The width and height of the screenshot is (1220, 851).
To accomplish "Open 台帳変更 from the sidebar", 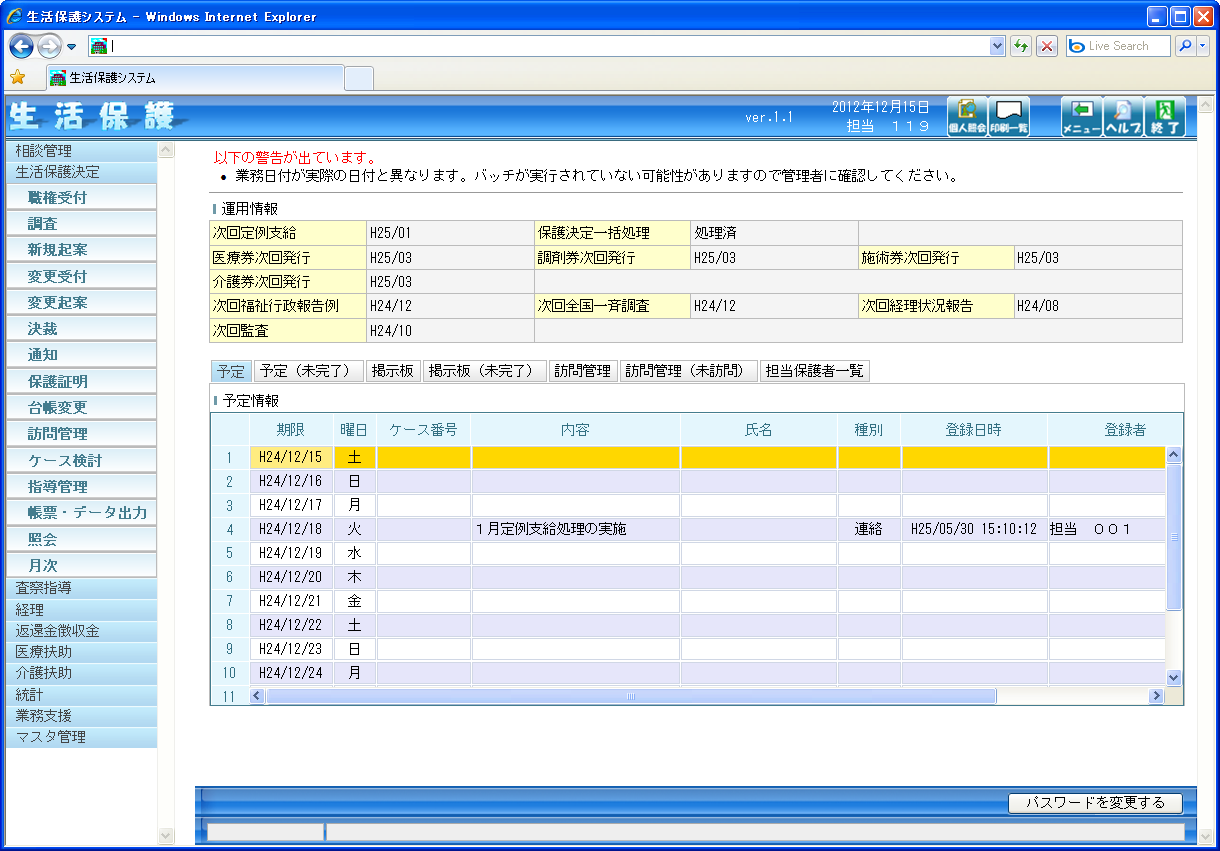I will click(x=81, y=408).
